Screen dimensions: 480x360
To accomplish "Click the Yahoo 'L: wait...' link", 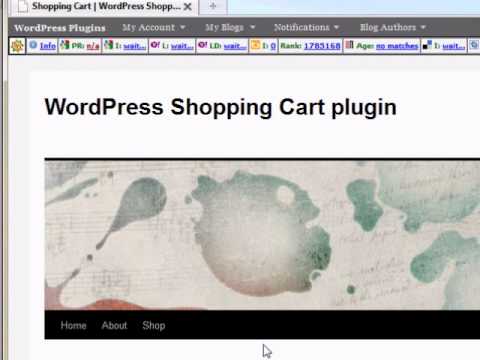I will coord(182,46).
